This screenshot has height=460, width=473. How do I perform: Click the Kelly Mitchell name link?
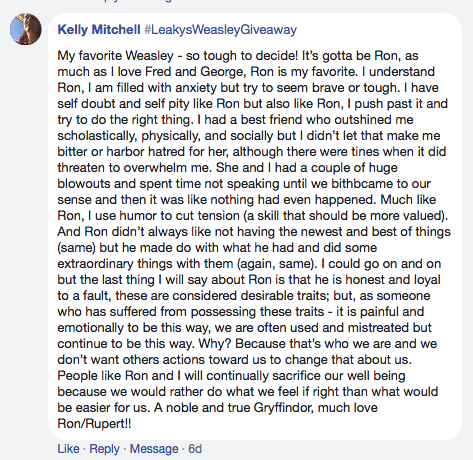[99, 30]
